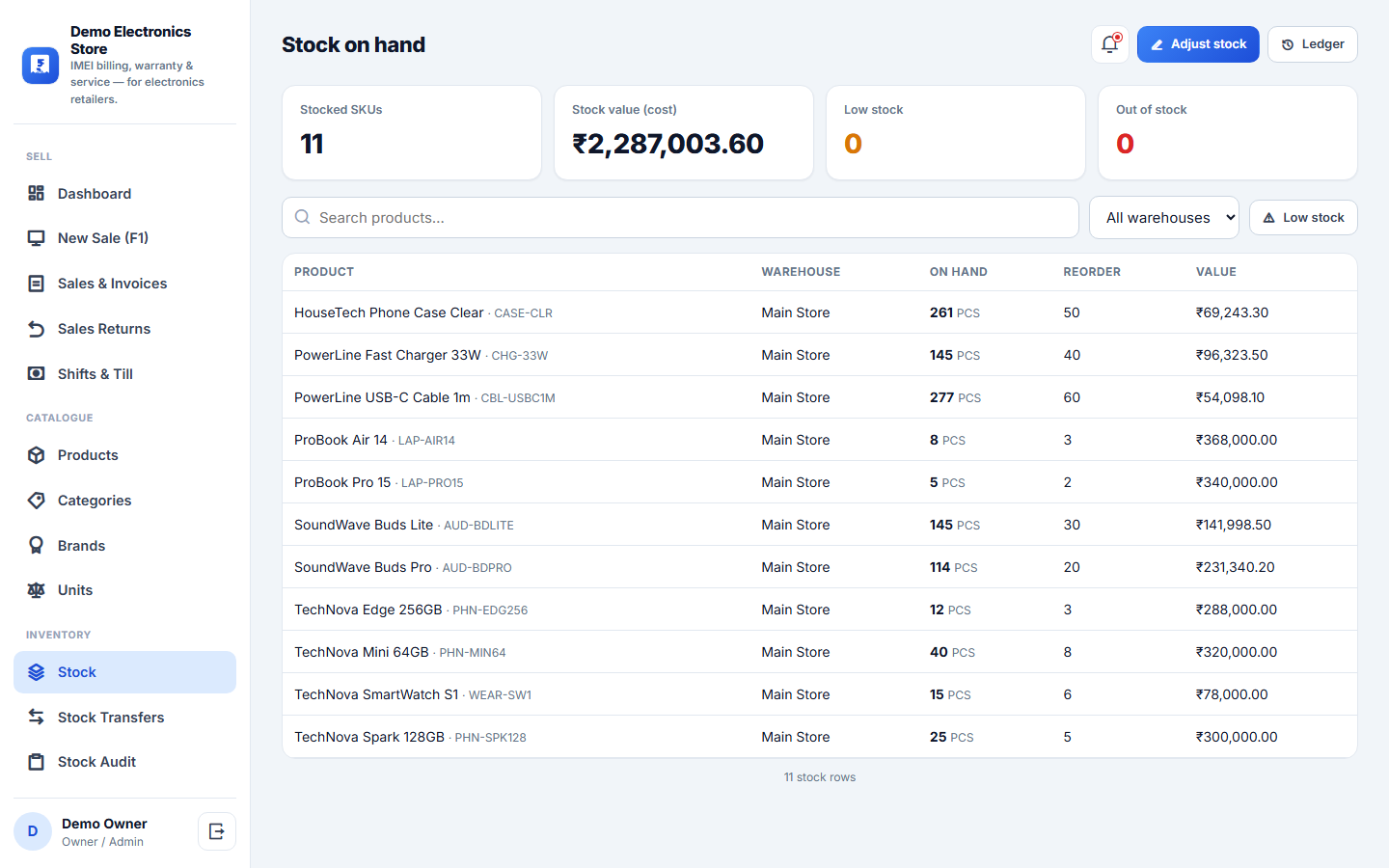Image resolution: width=1389 pixels, height=868 pixels.
Task: Open the Ledger button
Action: pyautogui.click(x=1313, y=44)
